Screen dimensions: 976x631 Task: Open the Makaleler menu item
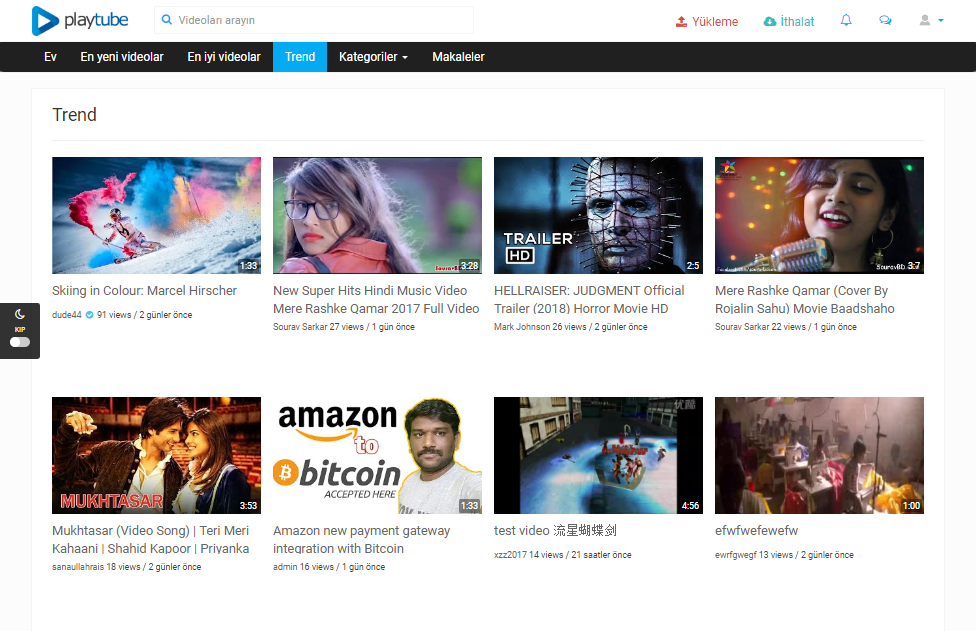pos(458,57)
